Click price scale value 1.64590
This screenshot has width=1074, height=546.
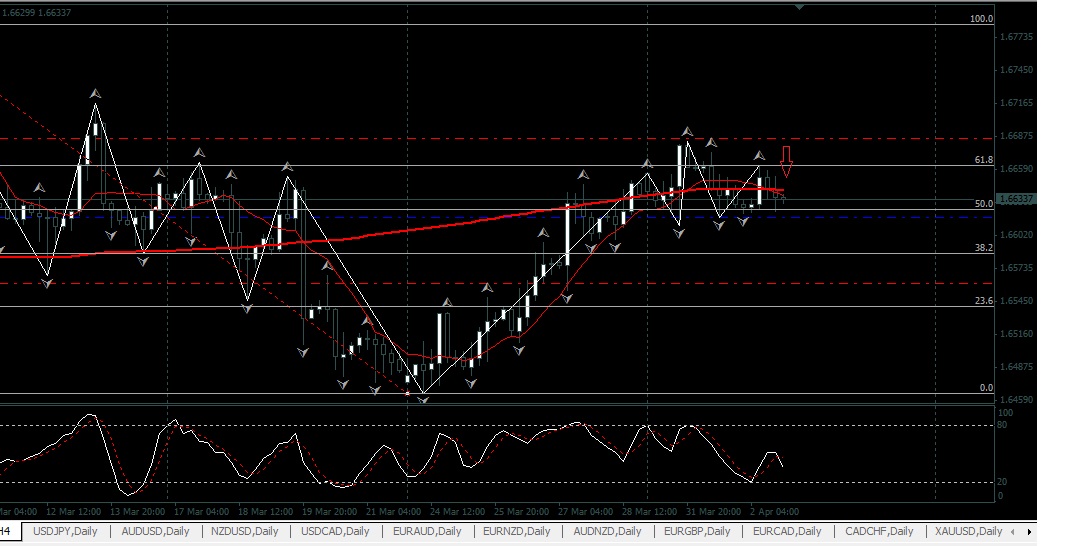1016,399
